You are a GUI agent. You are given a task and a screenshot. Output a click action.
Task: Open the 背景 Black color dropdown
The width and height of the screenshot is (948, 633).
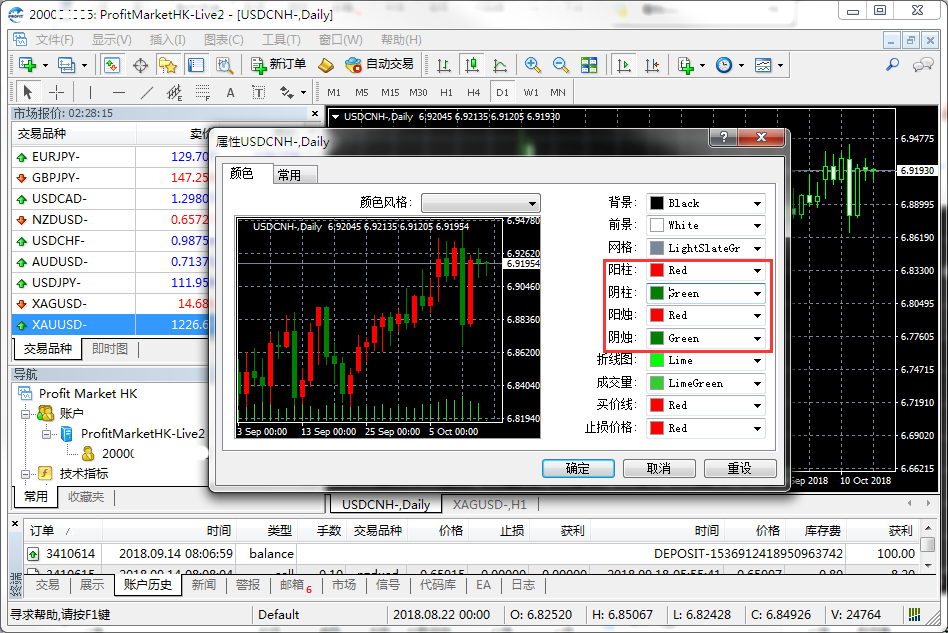705,203
